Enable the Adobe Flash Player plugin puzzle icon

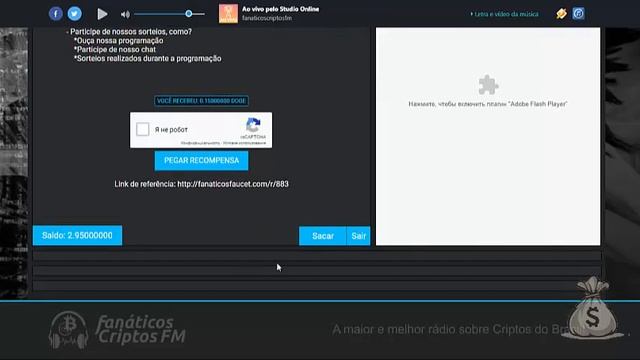488,84
